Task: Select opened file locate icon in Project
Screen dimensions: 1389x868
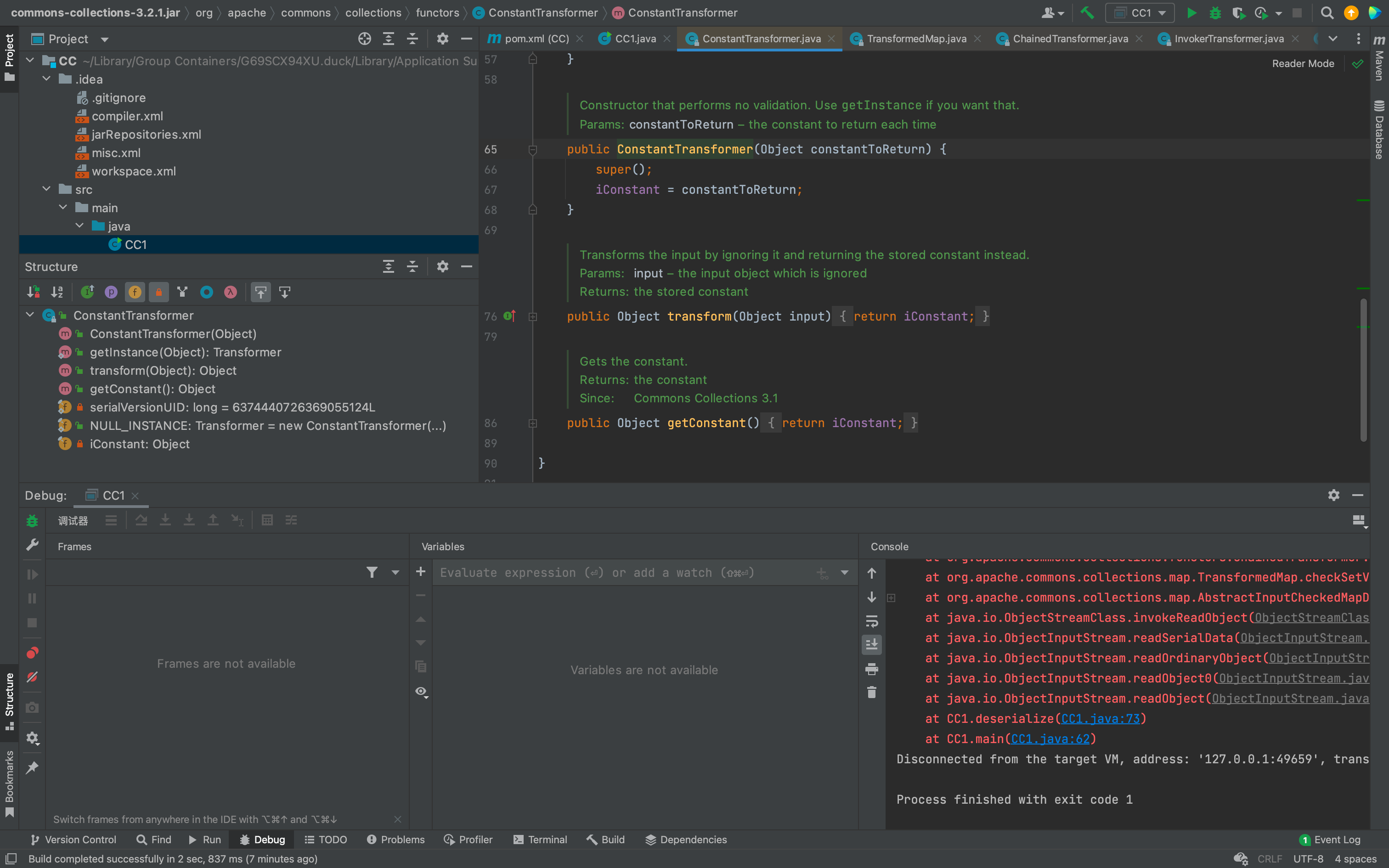Action: tap(364, 39)
